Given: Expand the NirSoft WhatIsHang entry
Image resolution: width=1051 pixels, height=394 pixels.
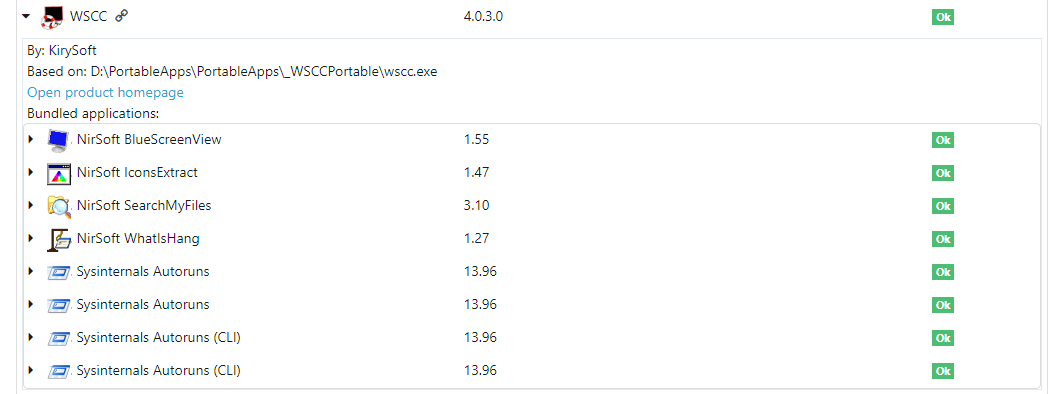Looking at the screenshot, I should (30, 238).
